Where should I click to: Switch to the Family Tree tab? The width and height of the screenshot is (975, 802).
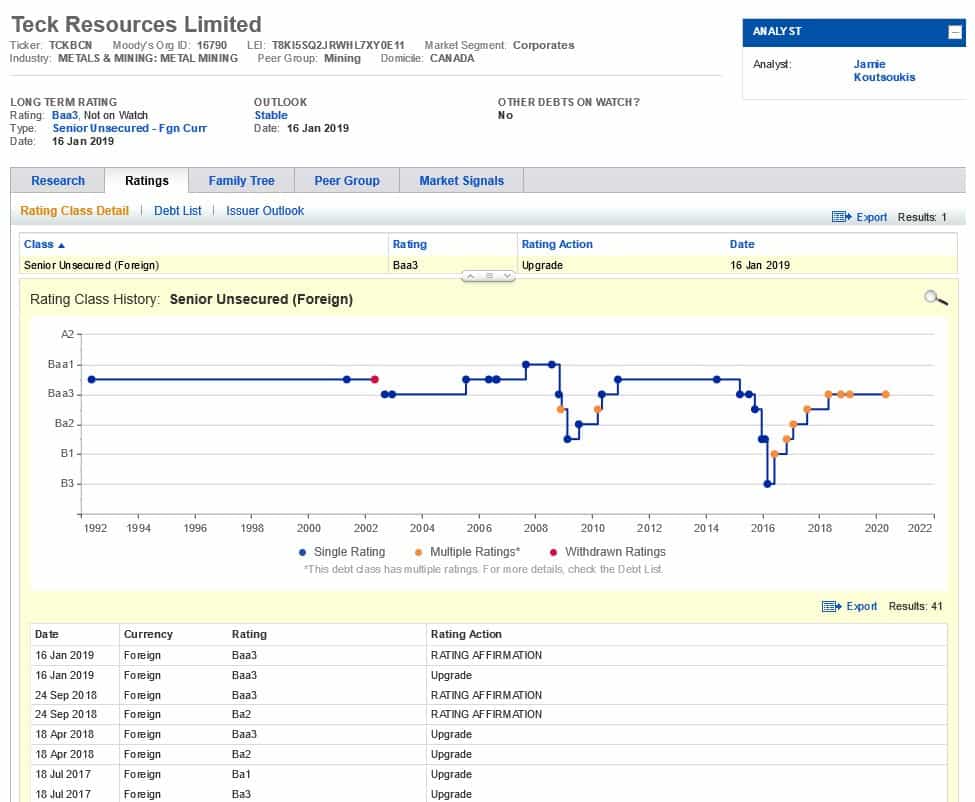(x=241, y=181)
